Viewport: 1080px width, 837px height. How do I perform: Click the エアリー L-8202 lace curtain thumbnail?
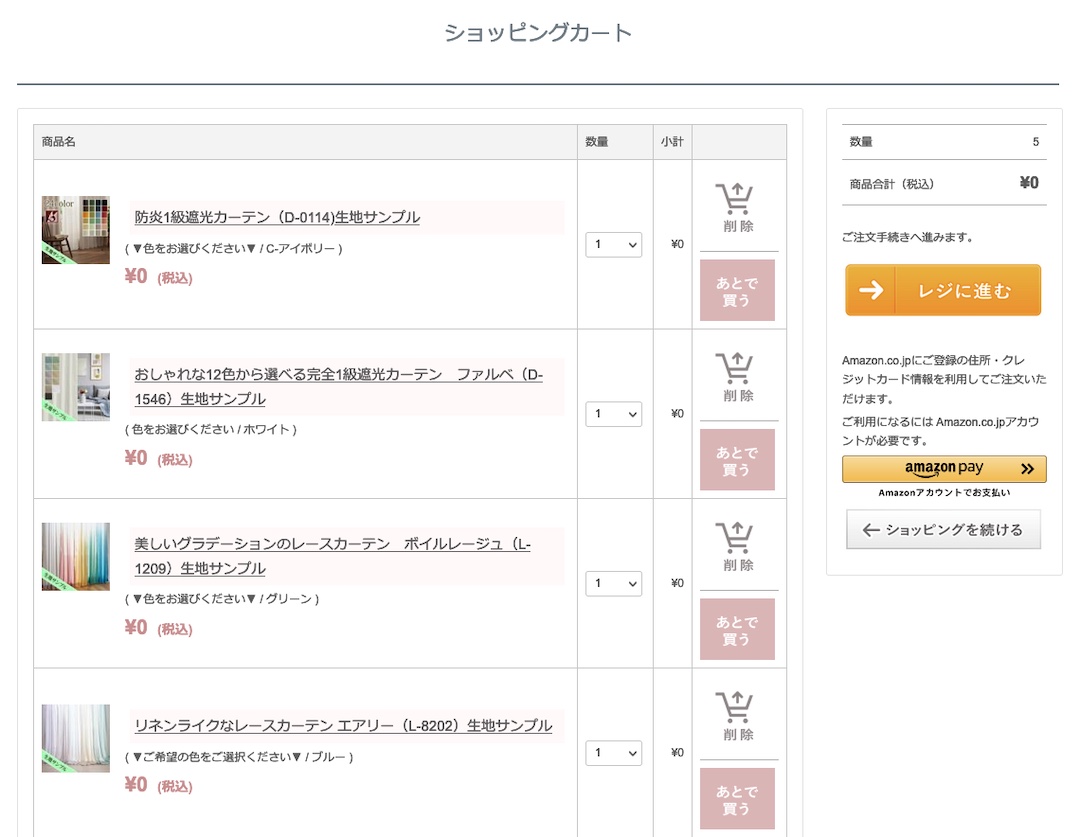click(76, 738)
